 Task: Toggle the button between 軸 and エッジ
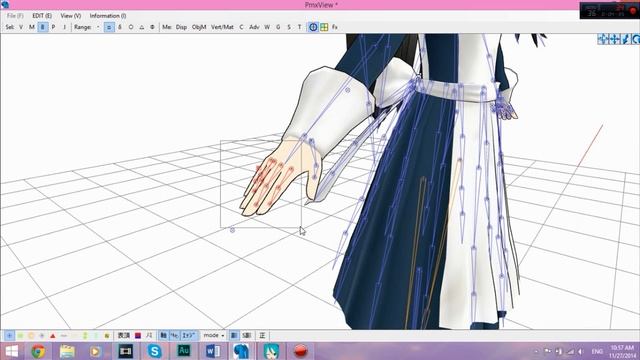tap(174, 336)
